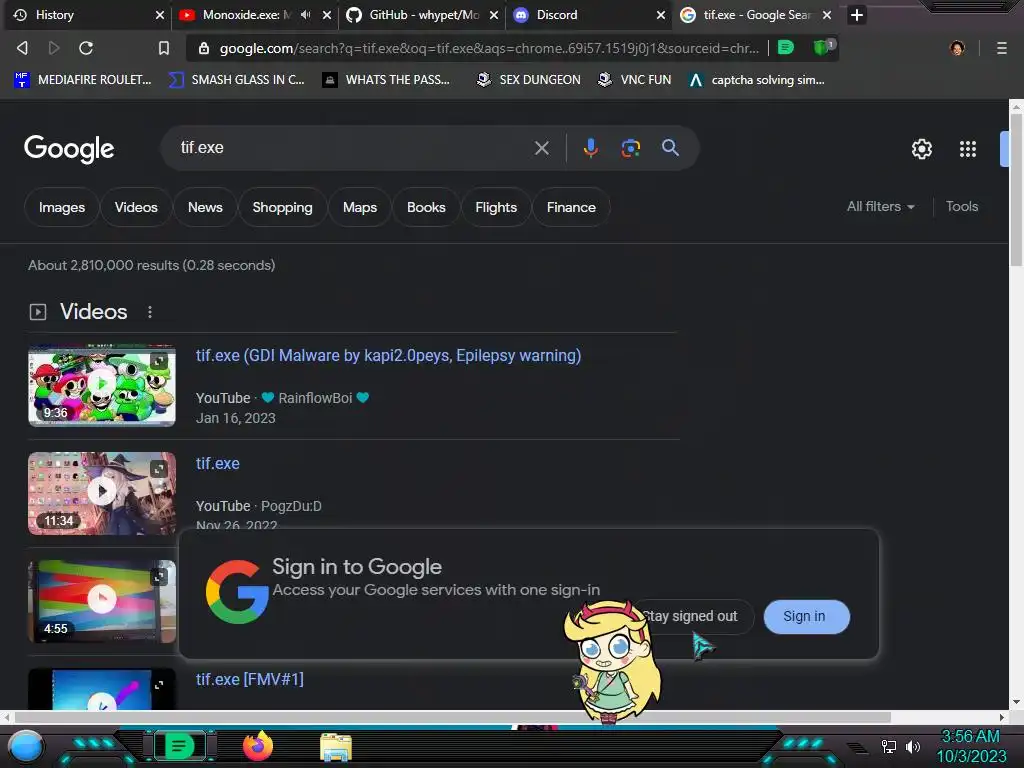
Task: Click the address bar URL
Action: click(488, 48)
